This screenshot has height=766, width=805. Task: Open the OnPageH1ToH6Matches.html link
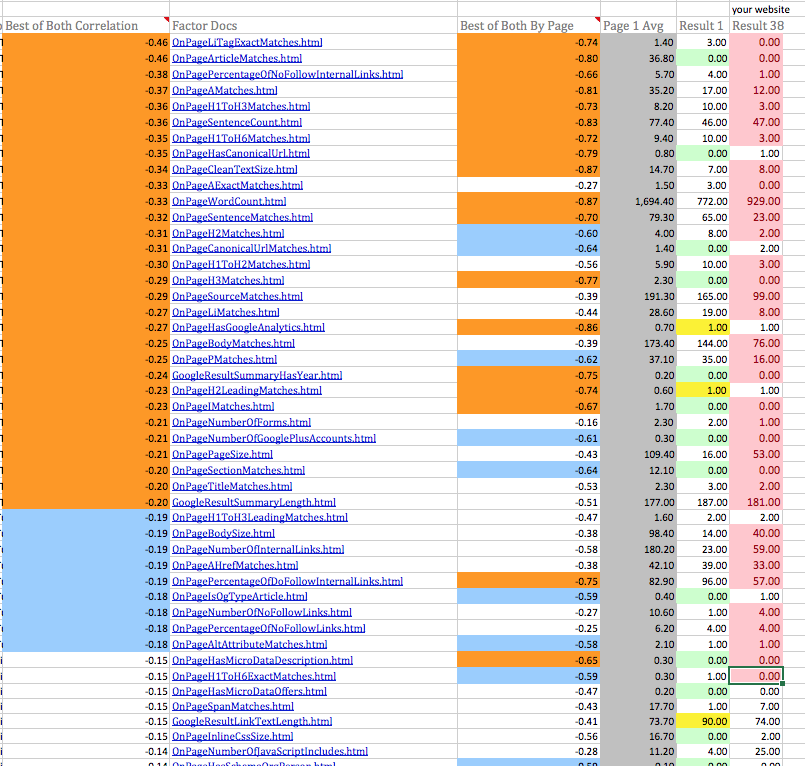point(241,138)
